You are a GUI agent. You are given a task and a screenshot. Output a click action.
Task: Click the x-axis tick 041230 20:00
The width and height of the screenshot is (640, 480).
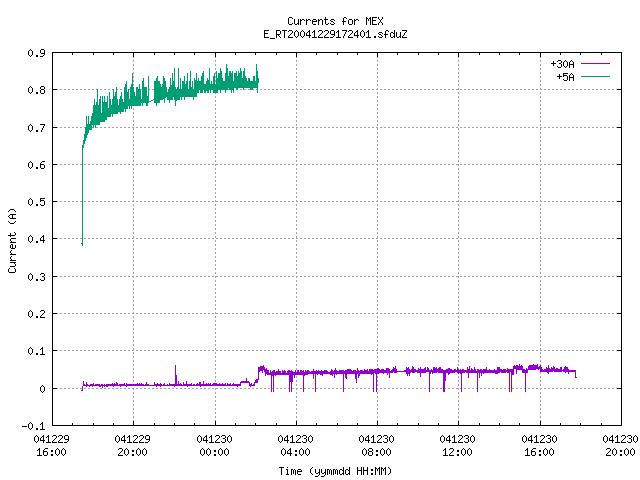coord(620,446)
